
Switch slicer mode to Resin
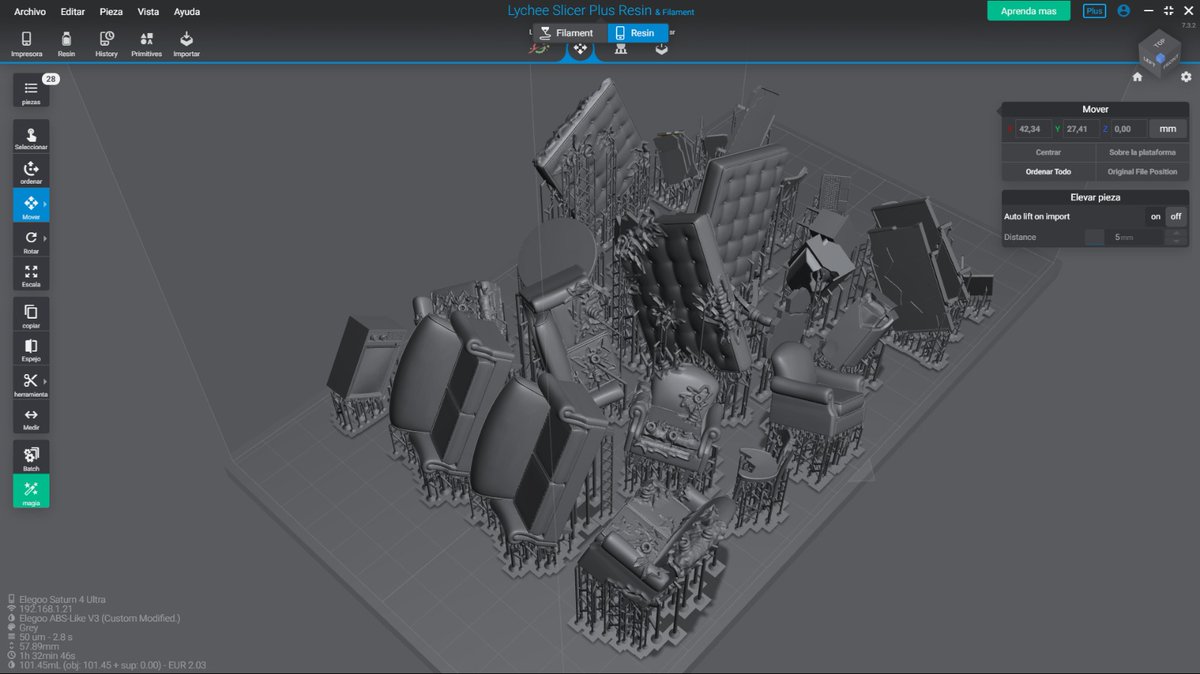[x=636, y=33]
